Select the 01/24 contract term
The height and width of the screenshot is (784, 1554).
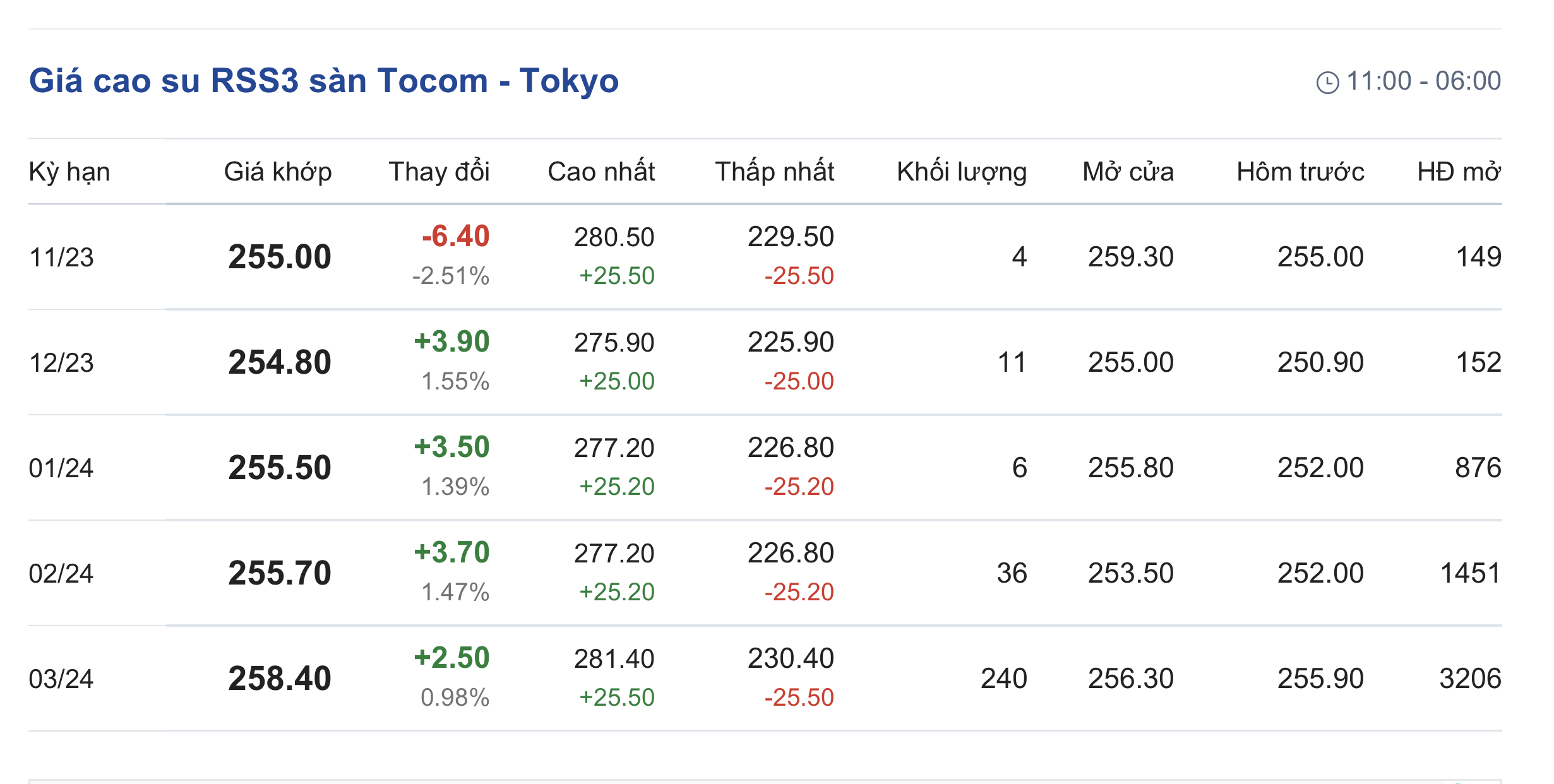(61, 468)
